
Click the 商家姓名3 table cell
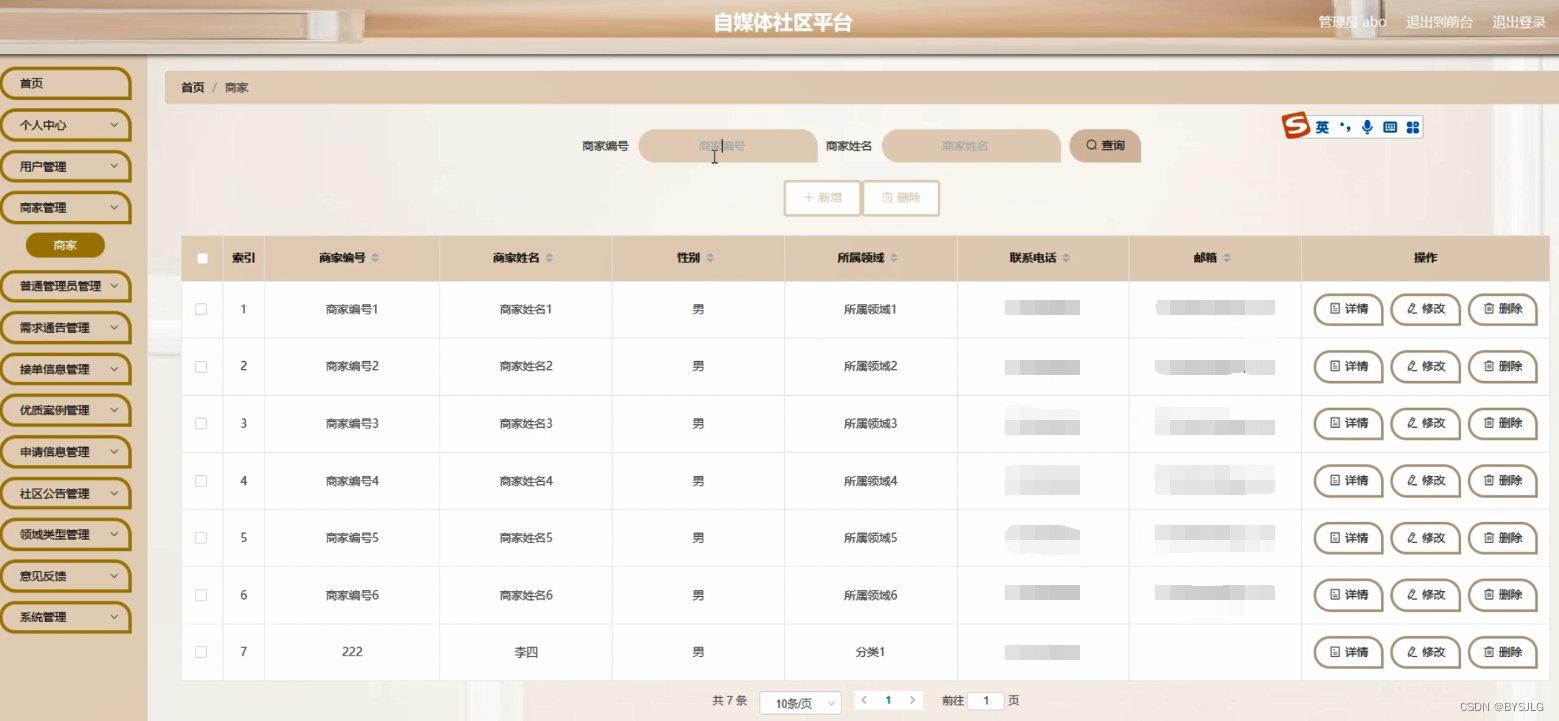(526, 424)
